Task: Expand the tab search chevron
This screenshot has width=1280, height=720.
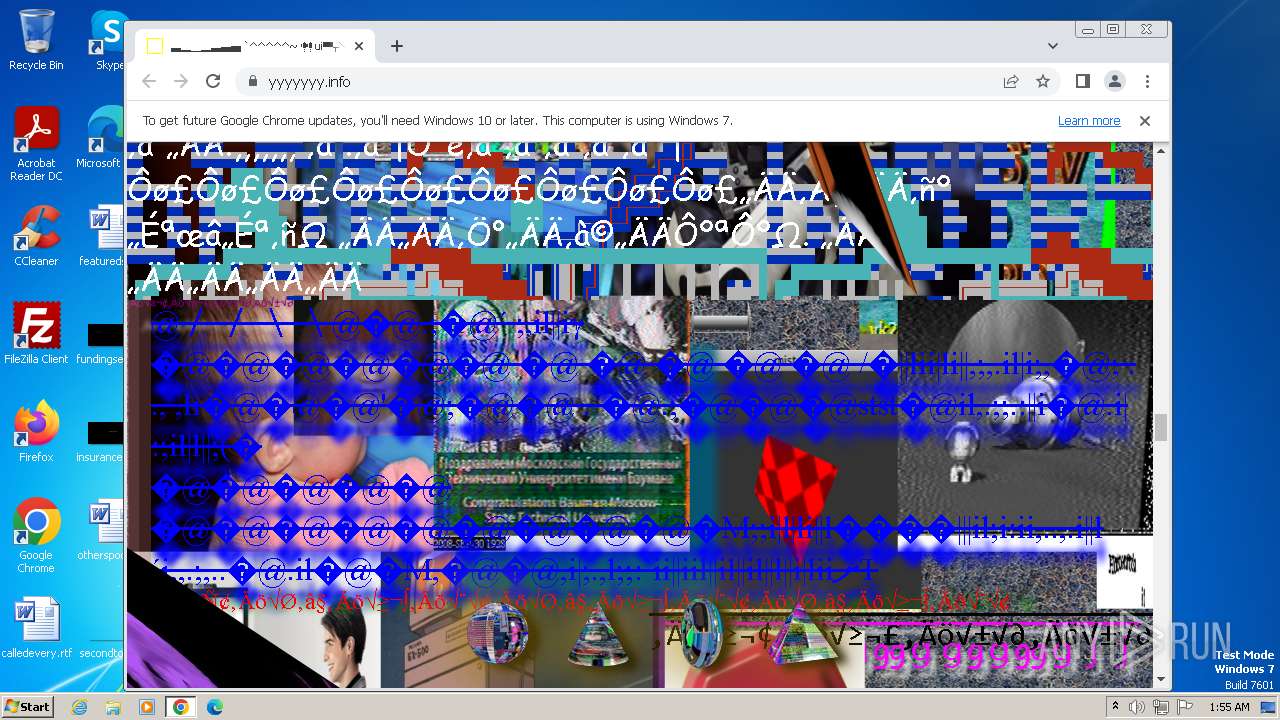Action: 1052,46
